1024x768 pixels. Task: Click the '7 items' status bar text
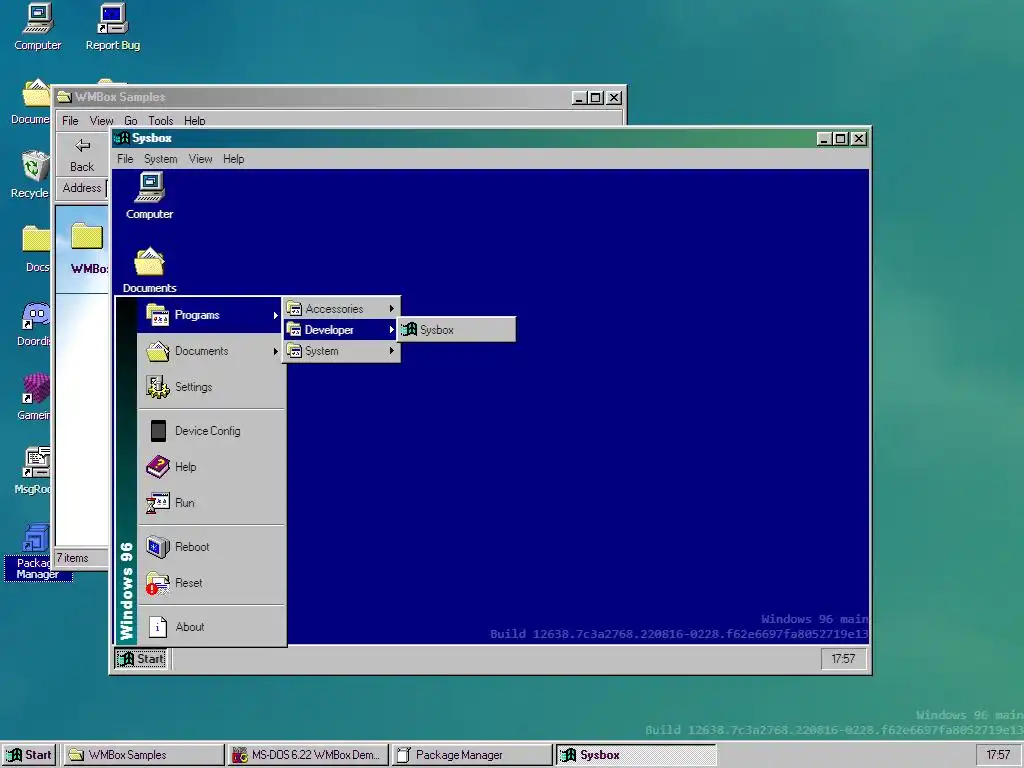[72, 558]
